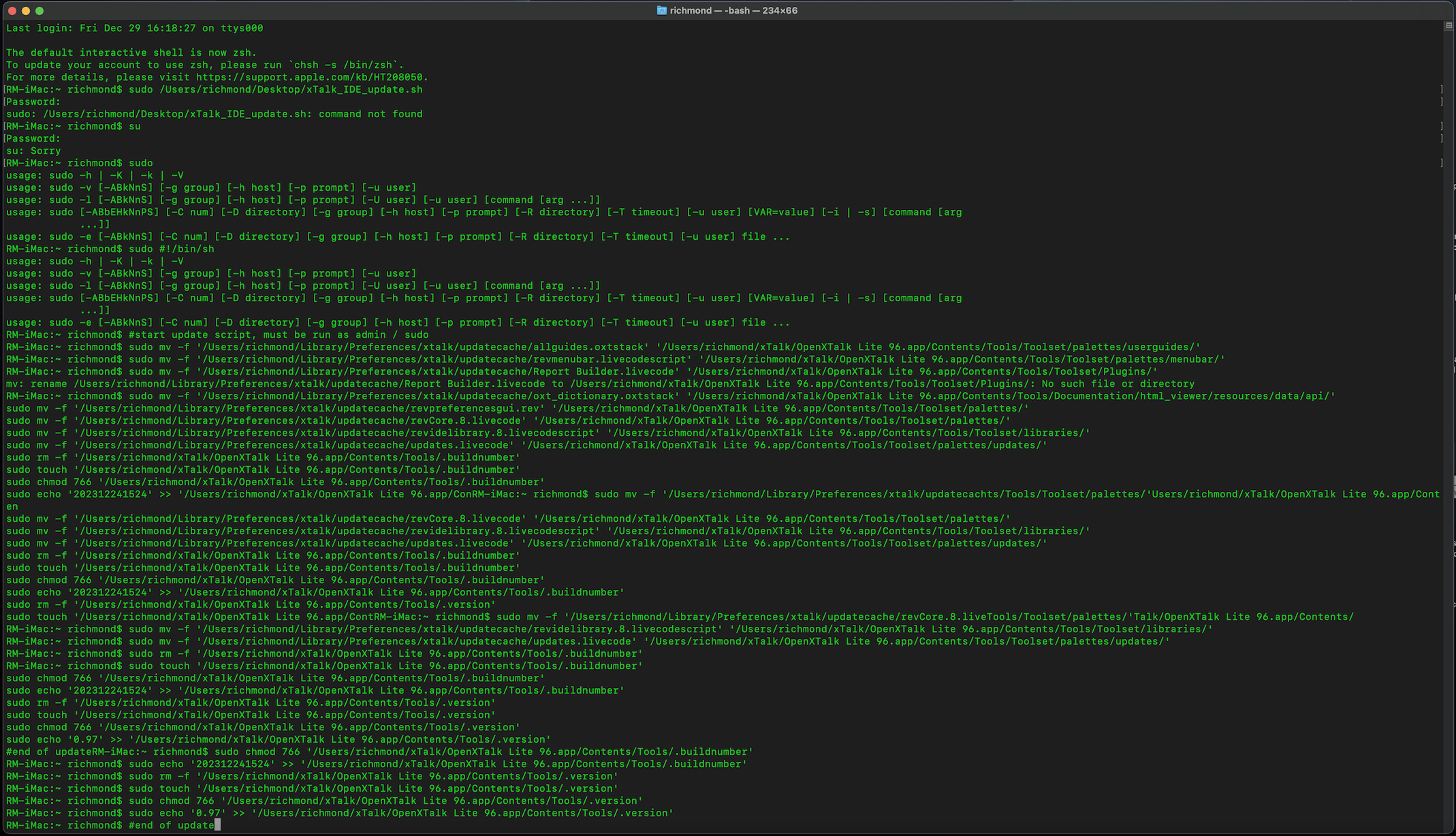Click the command line moving allguides.oxtstack
Viewport: 1456px width, 836px height.
pyautogui.click(x=603, y=347)
